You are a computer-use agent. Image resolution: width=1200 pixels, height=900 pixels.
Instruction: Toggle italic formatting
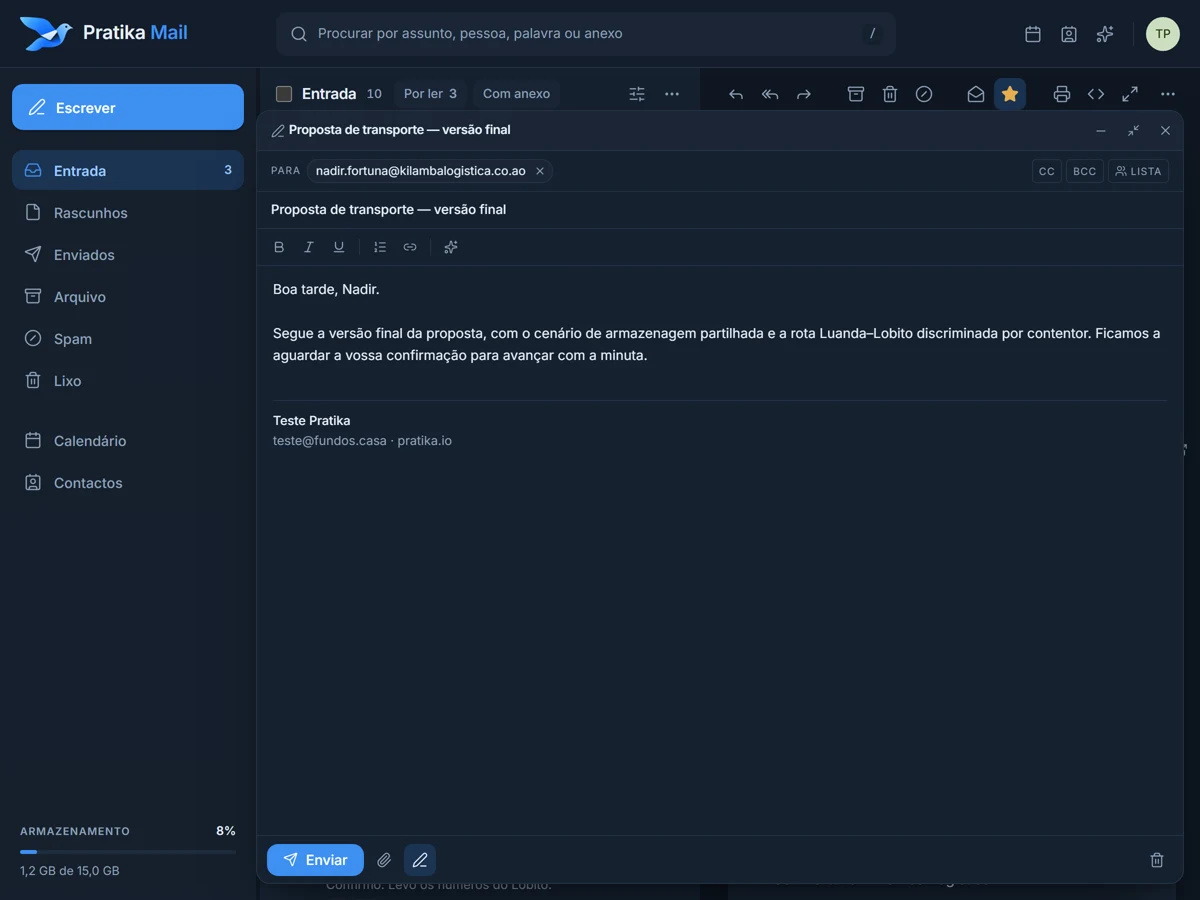tap(309, 247)
